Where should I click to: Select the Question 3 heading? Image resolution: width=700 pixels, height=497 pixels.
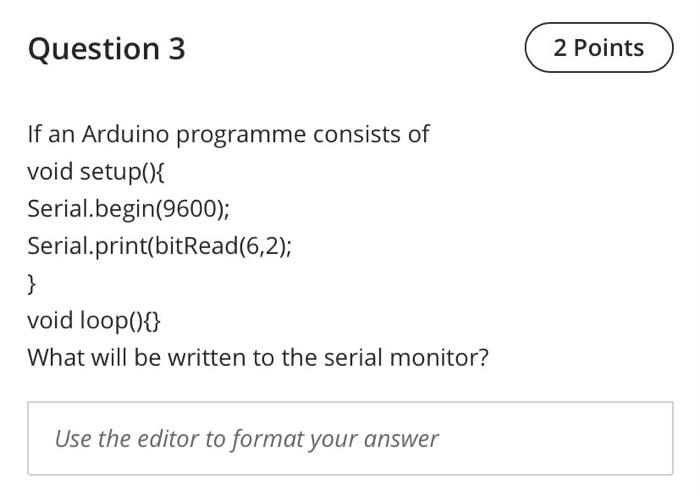[106, 48]
